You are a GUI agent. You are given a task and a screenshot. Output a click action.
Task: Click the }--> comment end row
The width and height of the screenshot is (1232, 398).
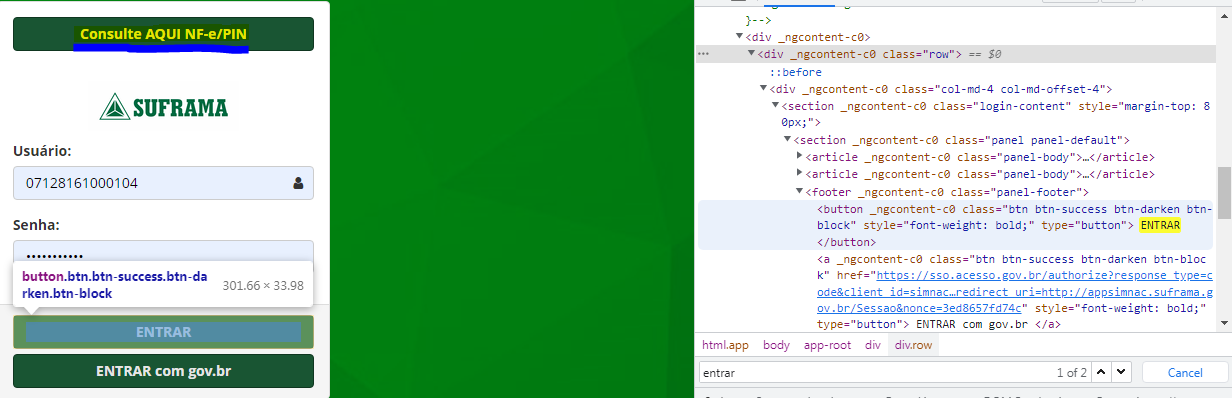pyautogui.click(x=759, y=19)
